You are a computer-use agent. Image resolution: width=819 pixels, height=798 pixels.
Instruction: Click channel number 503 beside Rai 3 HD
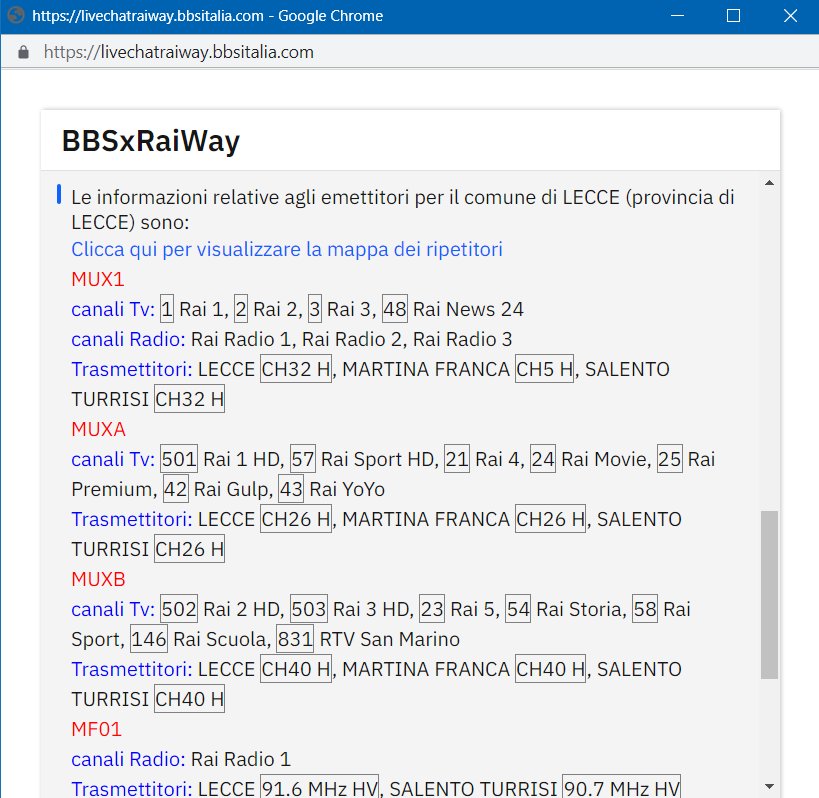[x=309, y=609]
